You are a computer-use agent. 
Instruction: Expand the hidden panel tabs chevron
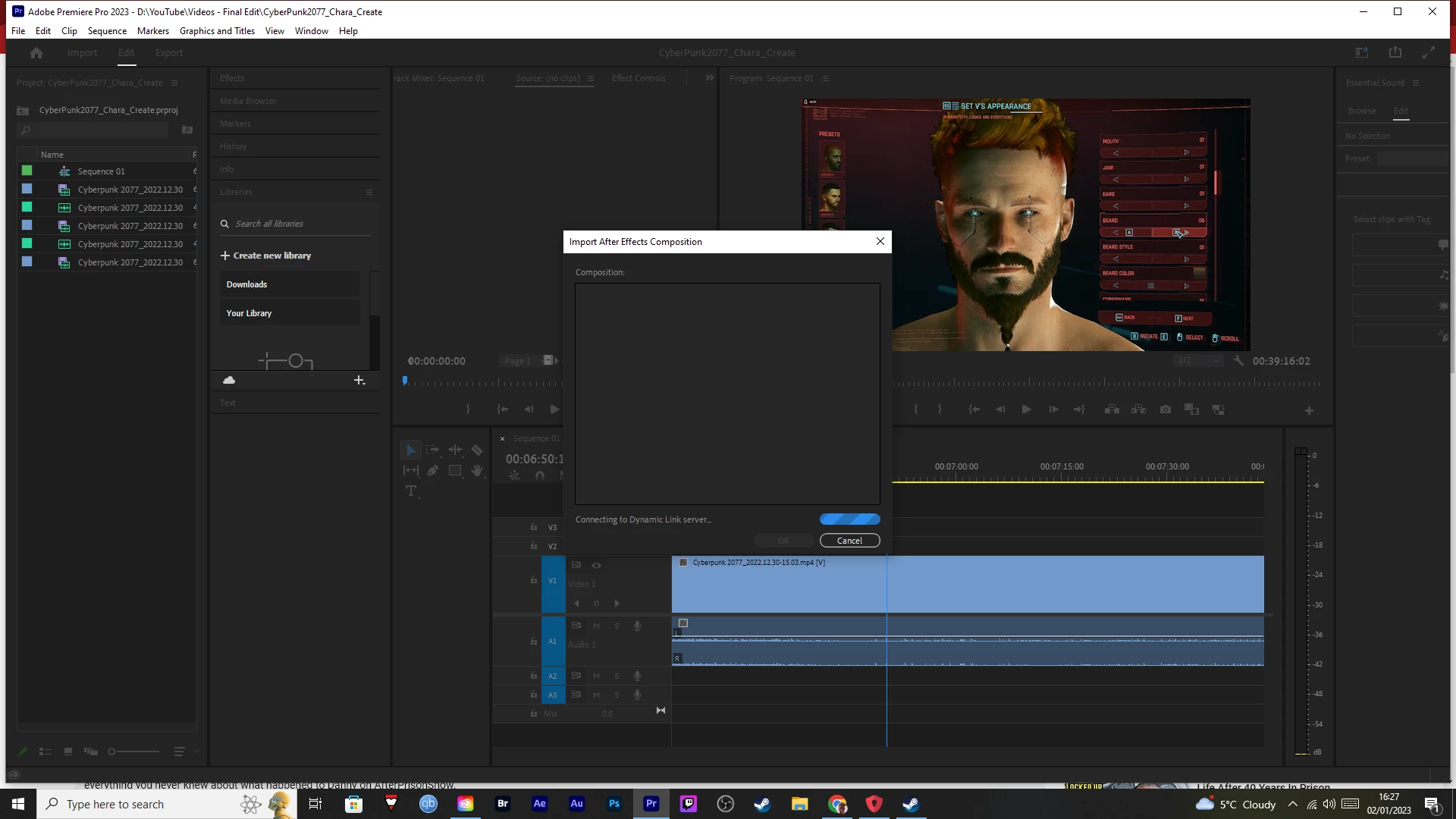pos(710,78)
